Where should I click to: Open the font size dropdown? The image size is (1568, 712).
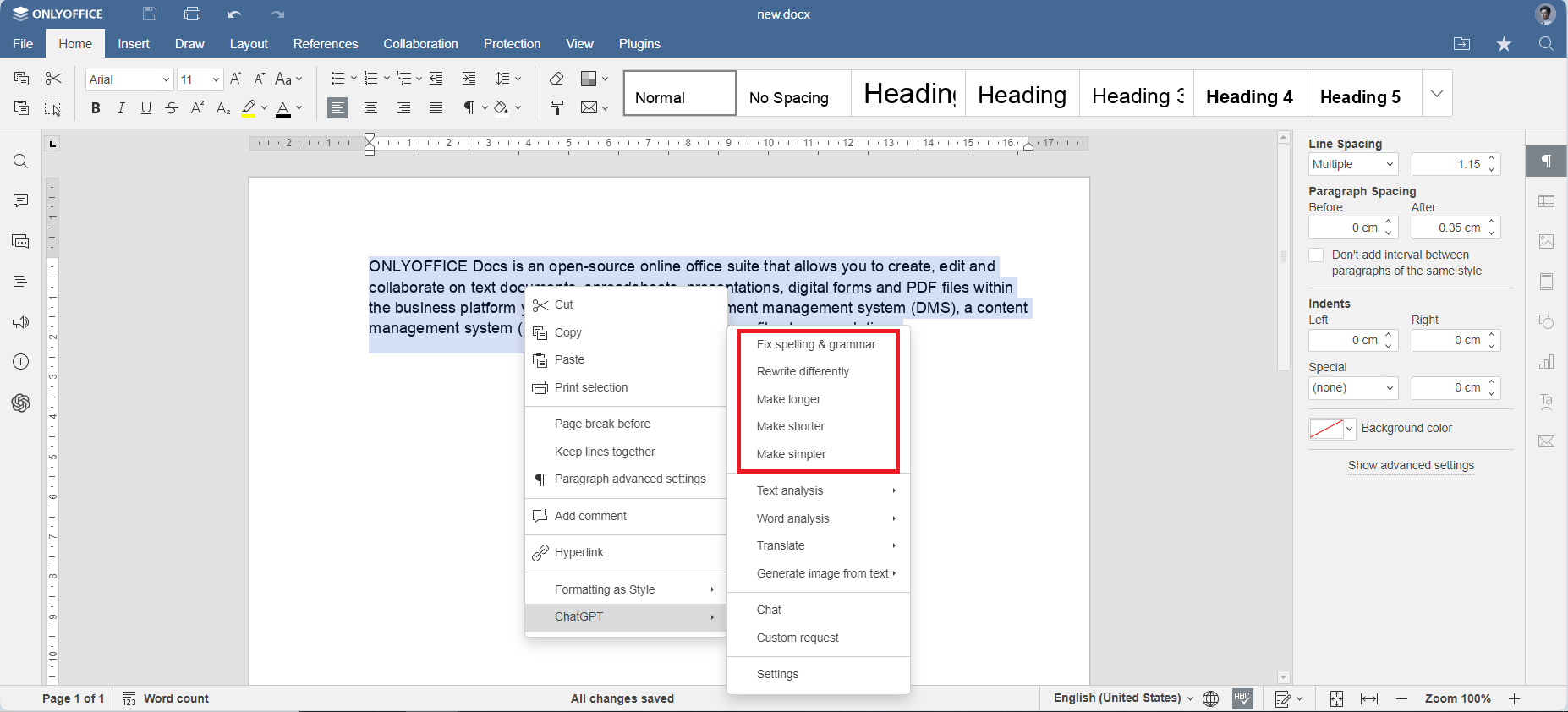point(216,79)
